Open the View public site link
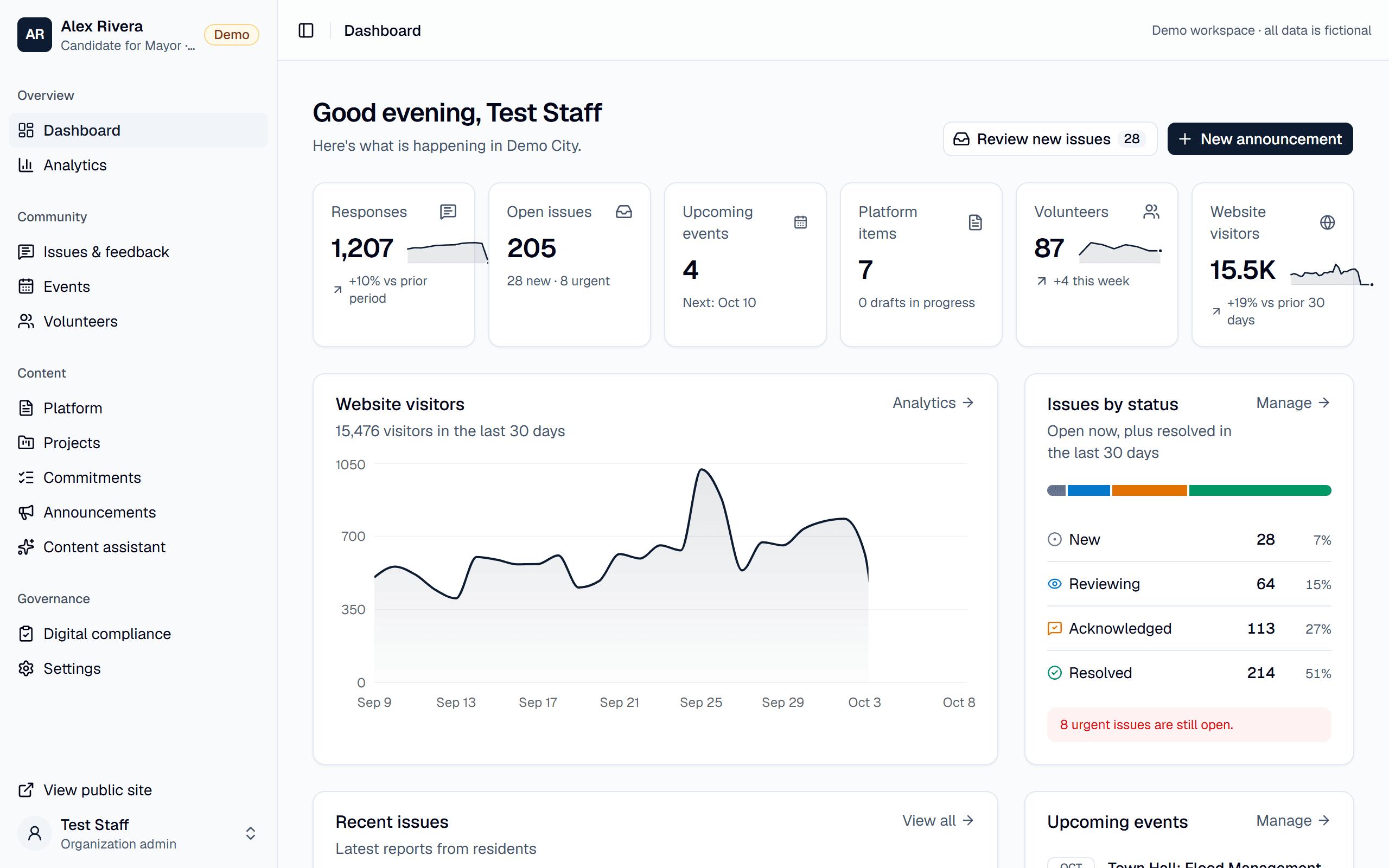 [x=138, y=790]
